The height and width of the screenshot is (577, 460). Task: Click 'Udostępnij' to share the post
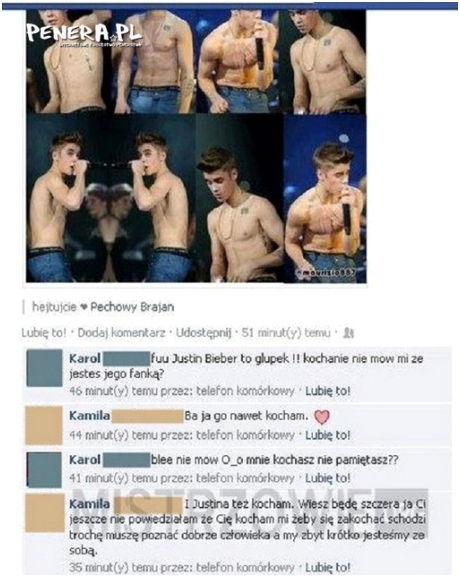pos(204,333)
